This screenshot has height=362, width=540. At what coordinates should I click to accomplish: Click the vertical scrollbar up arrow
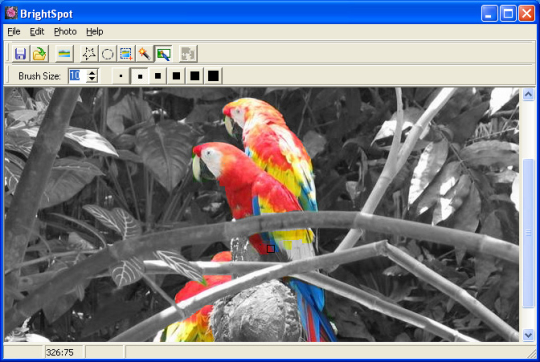pyautogui.click(x=528, y=94)
